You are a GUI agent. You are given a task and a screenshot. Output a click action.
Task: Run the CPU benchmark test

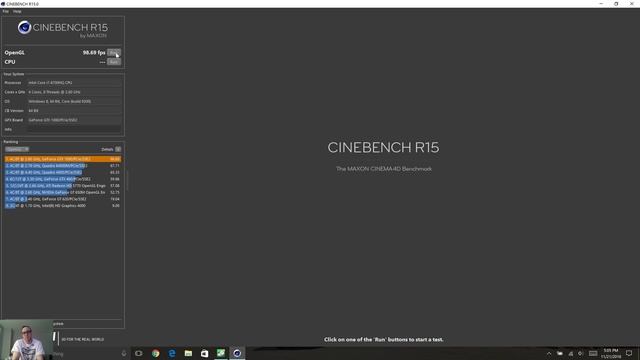[114, 62]
